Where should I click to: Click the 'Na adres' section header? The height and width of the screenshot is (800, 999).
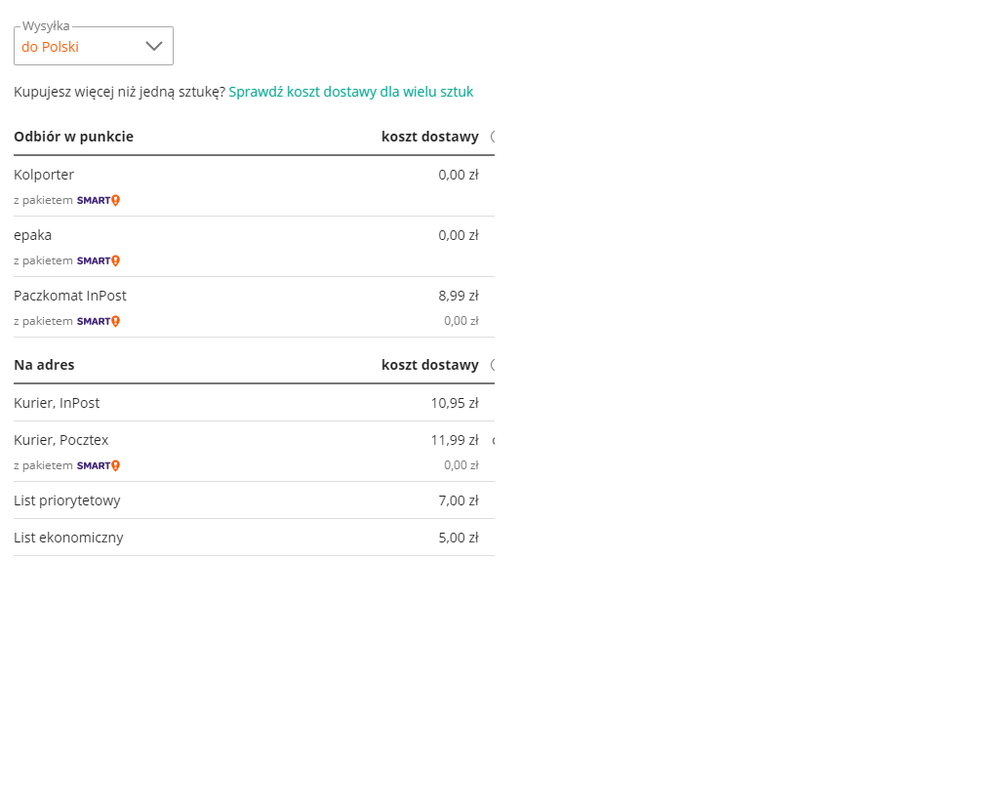(44, 365)
